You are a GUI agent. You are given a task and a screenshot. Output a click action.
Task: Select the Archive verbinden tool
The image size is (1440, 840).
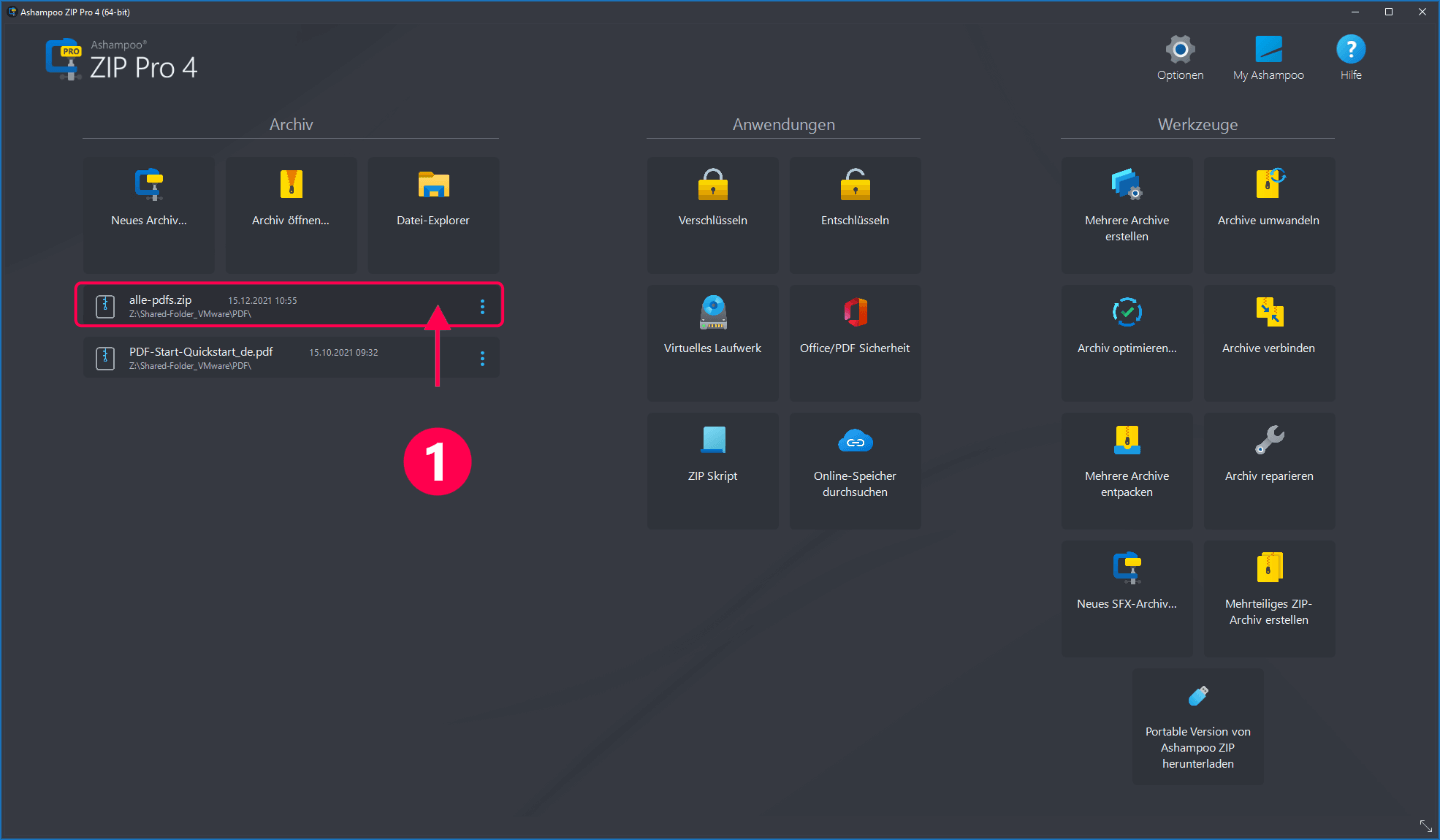coord(1269,343)
